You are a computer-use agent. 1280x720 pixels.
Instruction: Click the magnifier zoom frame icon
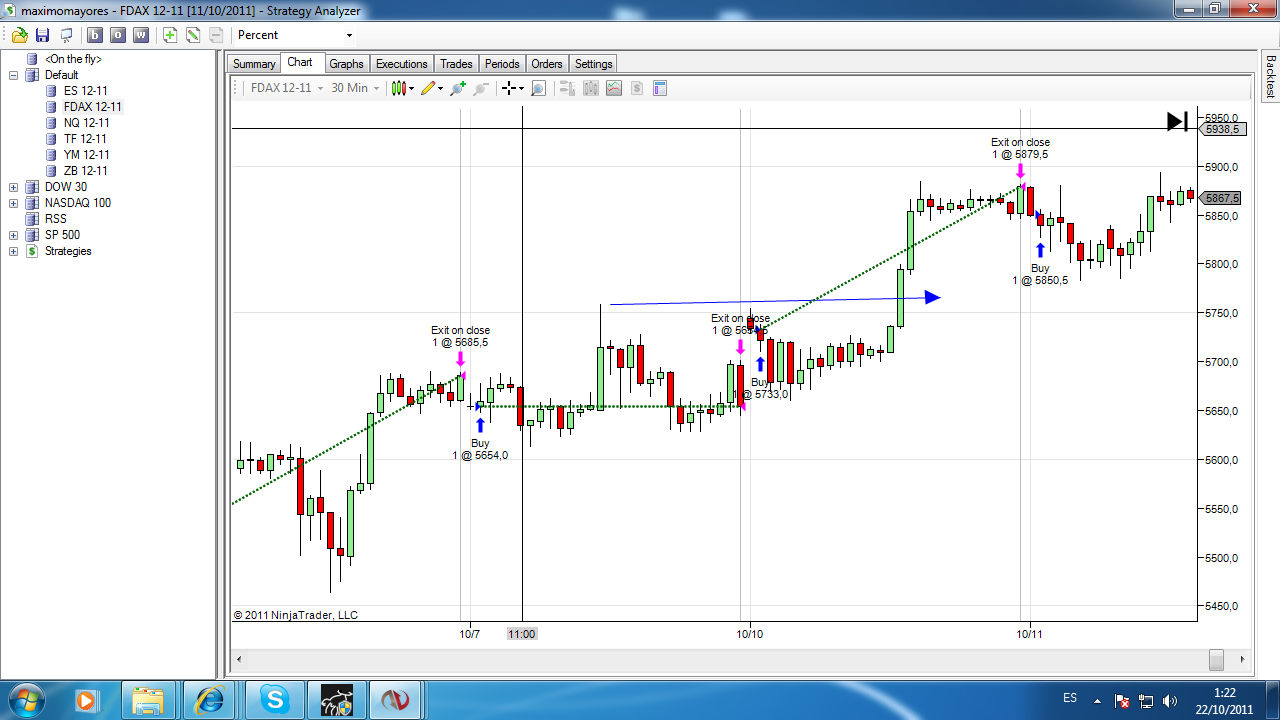[538, 88]
